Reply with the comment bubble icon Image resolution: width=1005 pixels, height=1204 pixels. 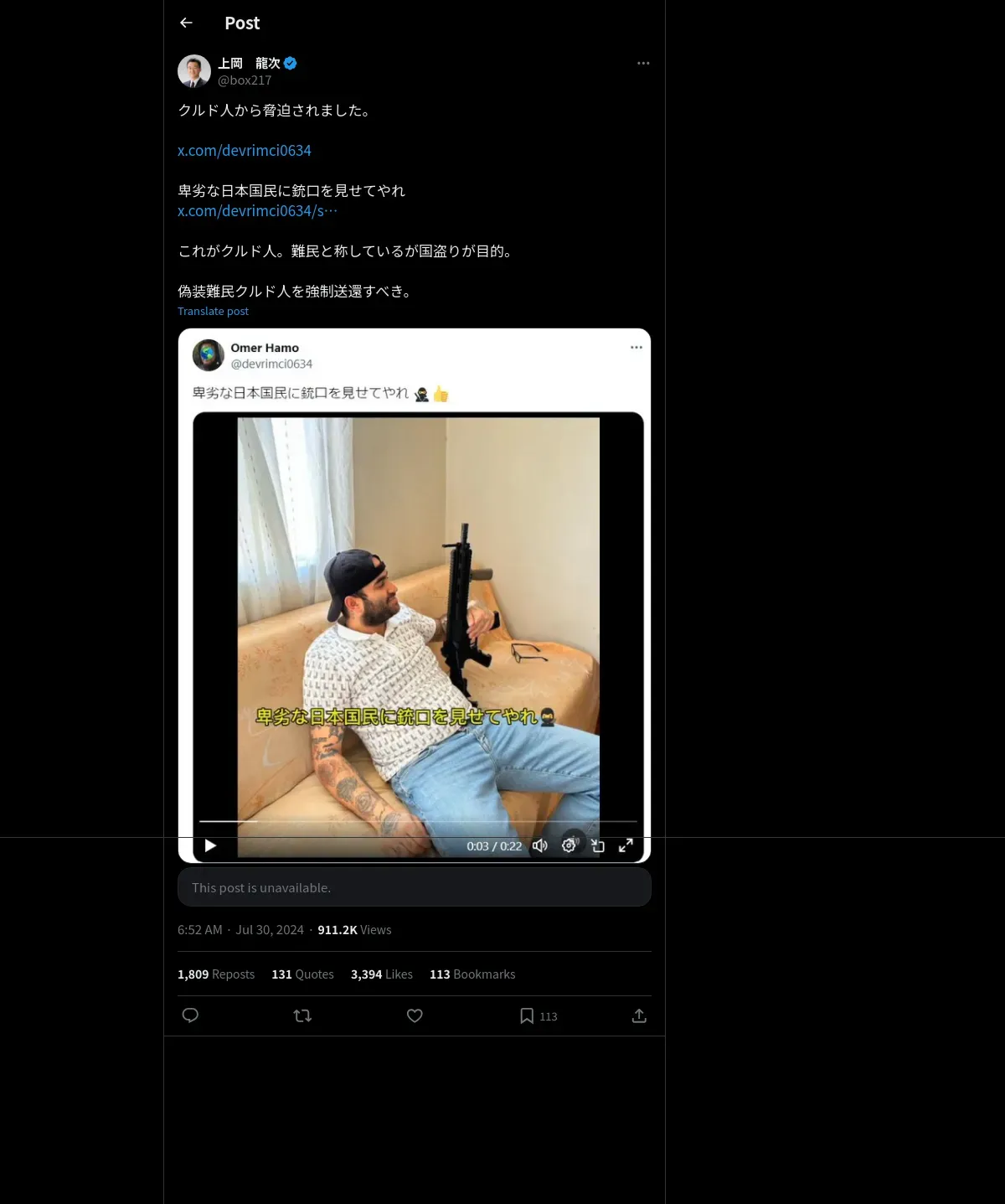click(x=190, y=1015)
